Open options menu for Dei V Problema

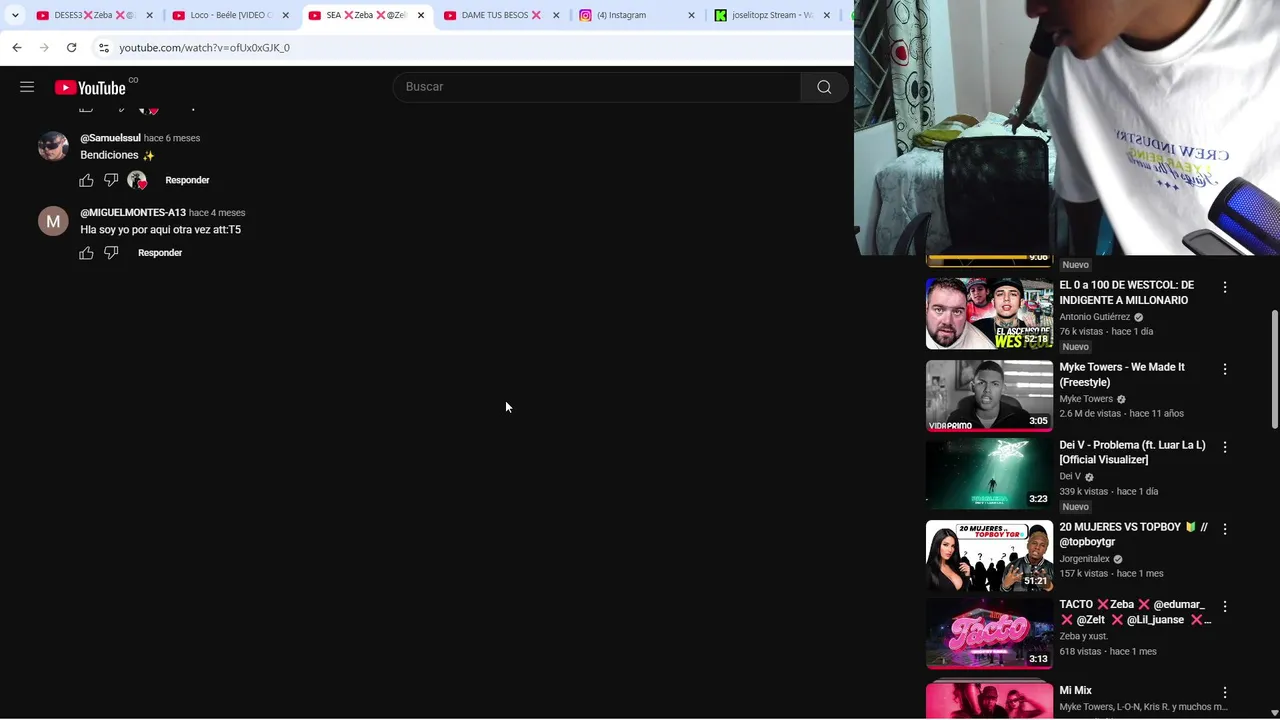1225,447
